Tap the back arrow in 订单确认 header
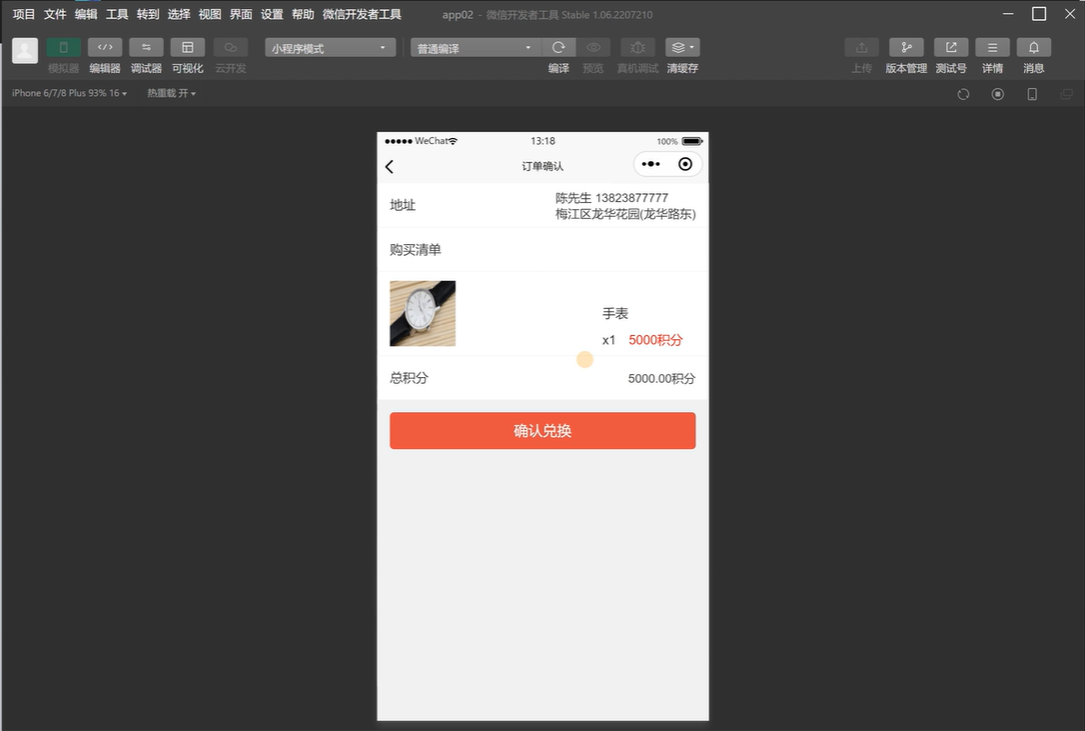The image size is (1085, 731). pos(390,166)
